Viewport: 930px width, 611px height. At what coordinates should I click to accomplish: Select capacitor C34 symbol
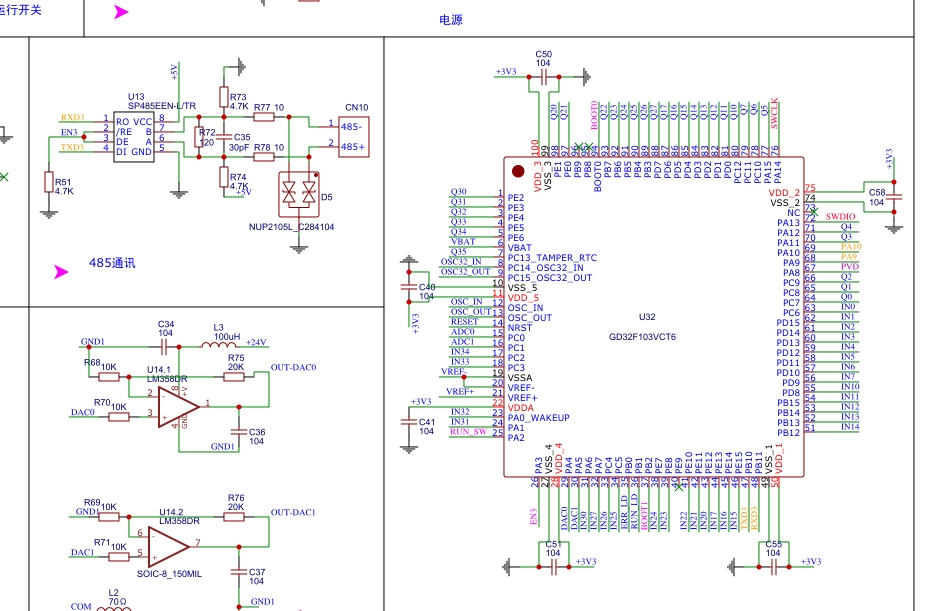tap(164, 346)
